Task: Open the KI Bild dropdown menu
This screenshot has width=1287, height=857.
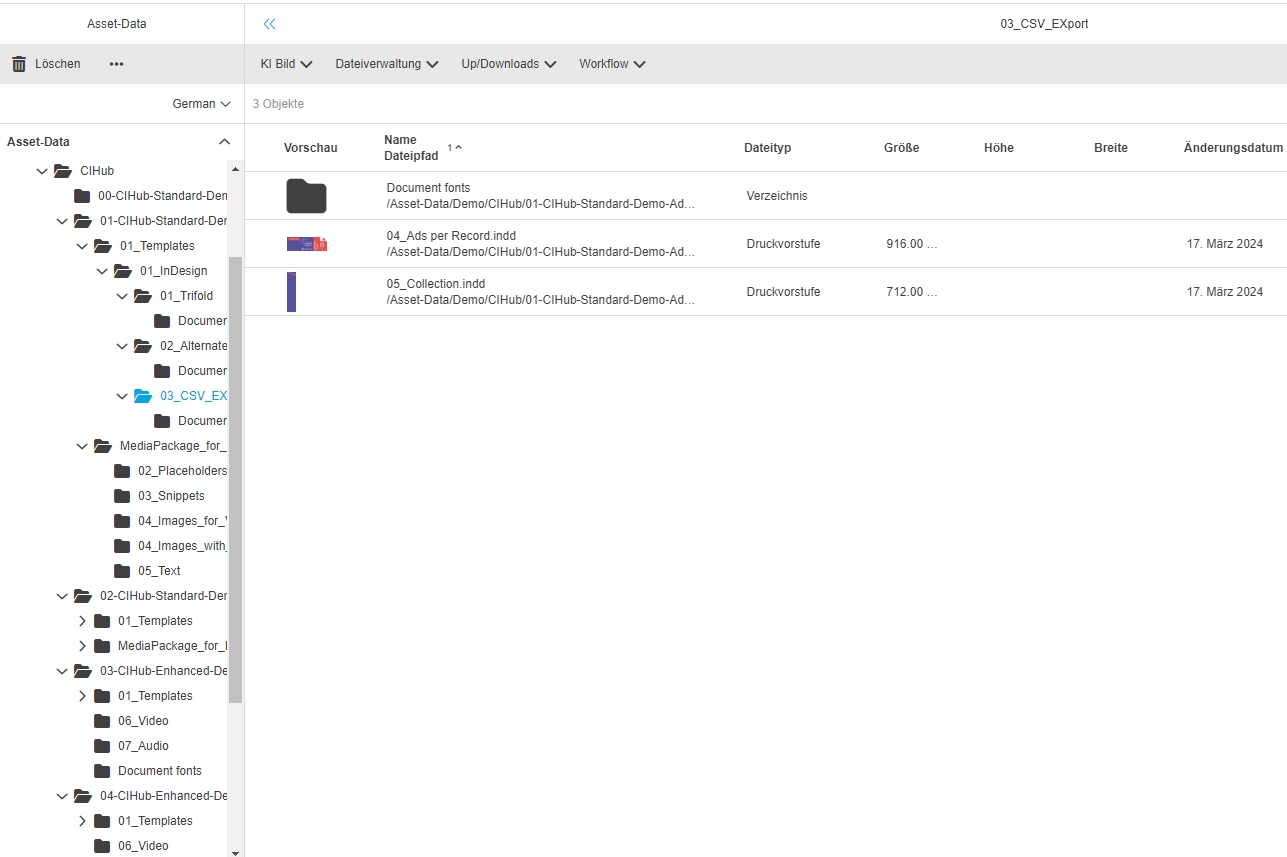Action: 286,64
